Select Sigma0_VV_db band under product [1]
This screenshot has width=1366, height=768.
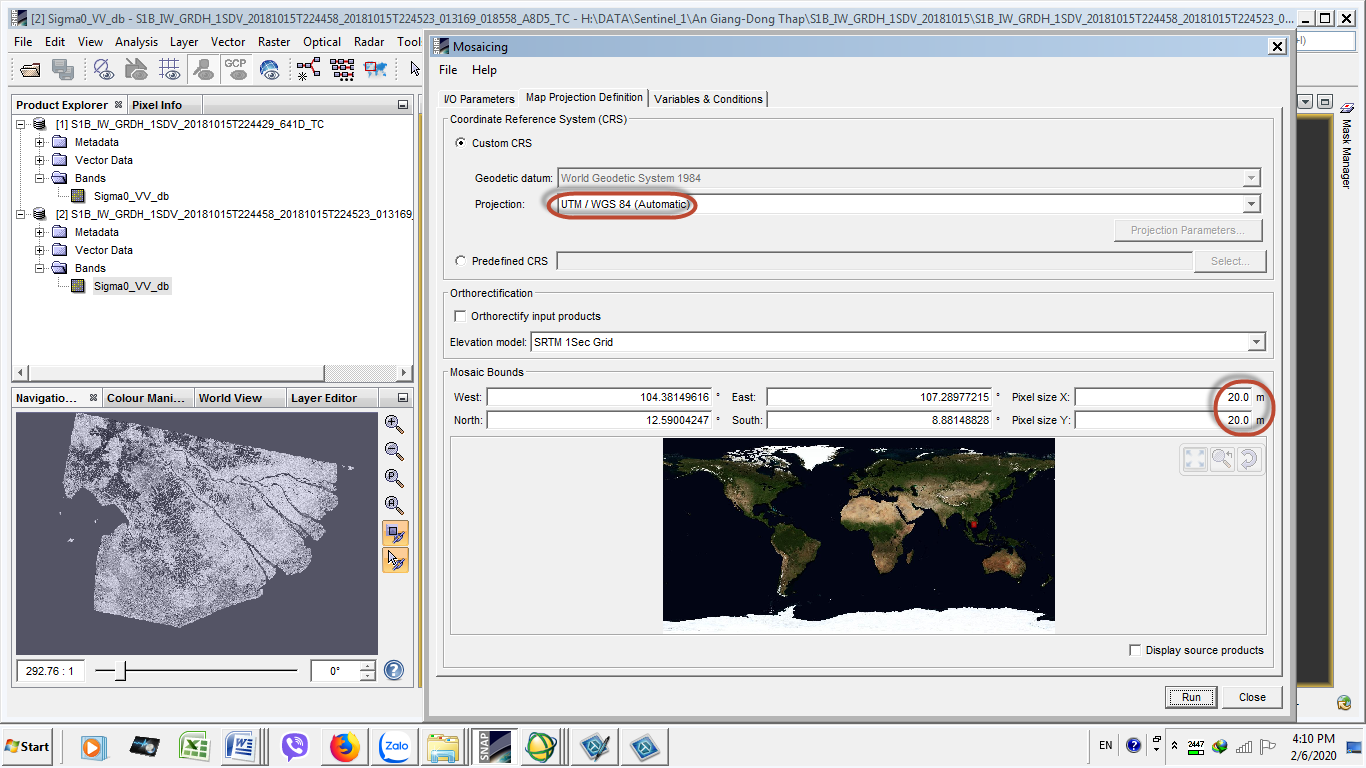point(131,196)
